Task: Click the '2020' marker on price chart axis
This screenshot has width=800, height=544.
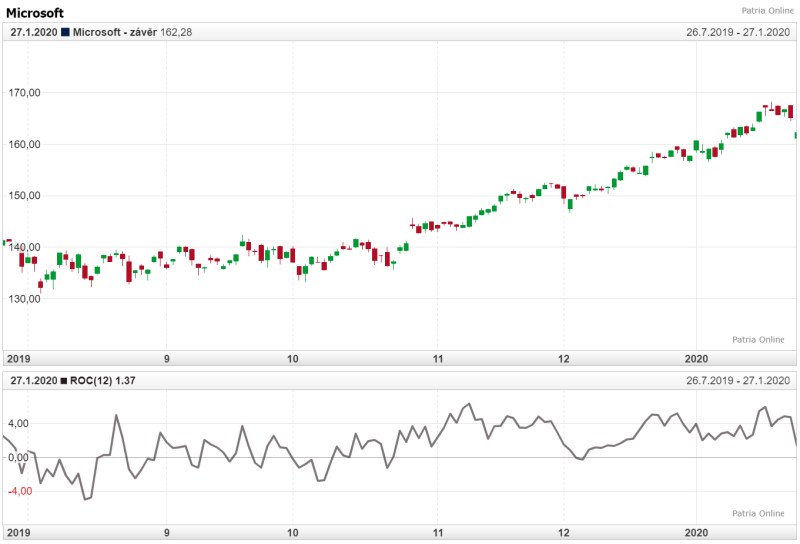Action: [x=695, y=358]
